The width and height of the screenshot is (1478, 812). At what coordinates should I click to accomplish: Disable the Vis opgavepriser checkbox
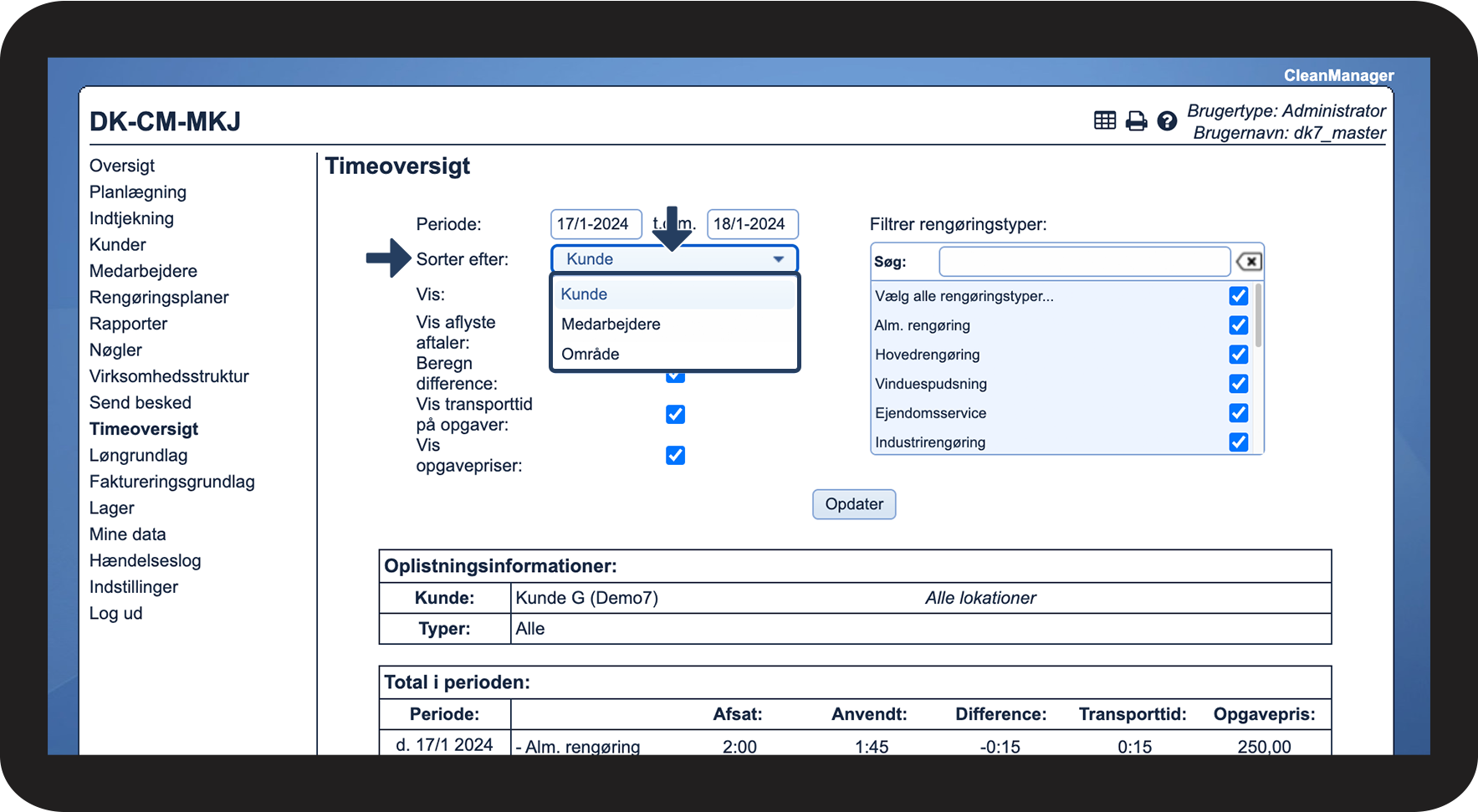[675, 456]
